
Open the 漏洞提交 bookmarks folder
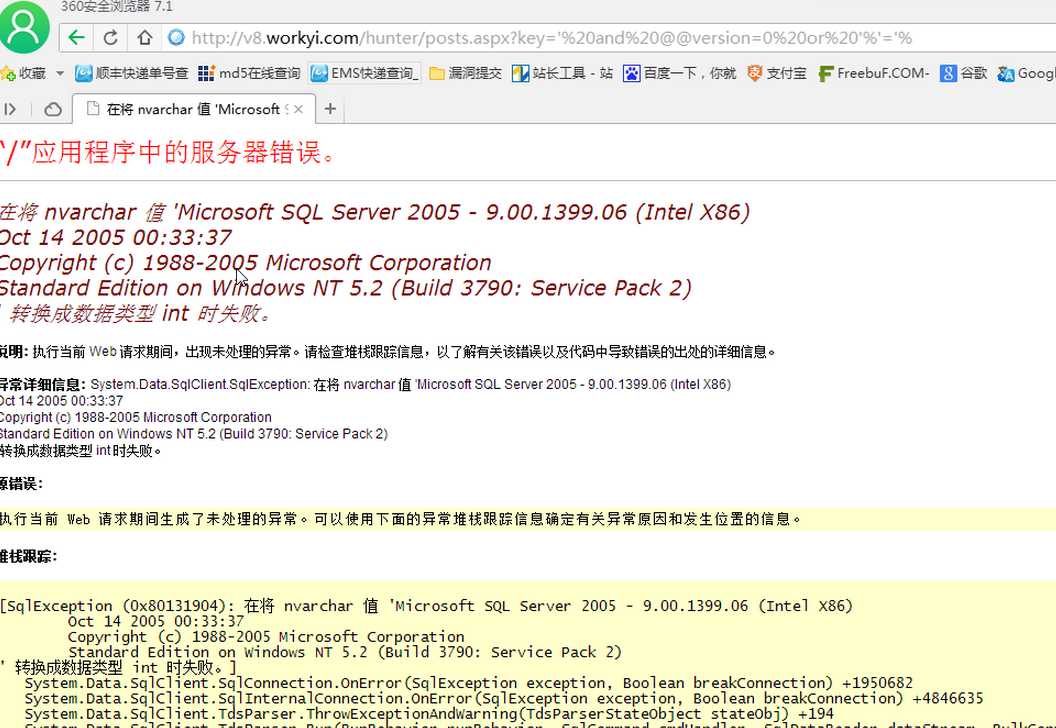coord(465,73)
